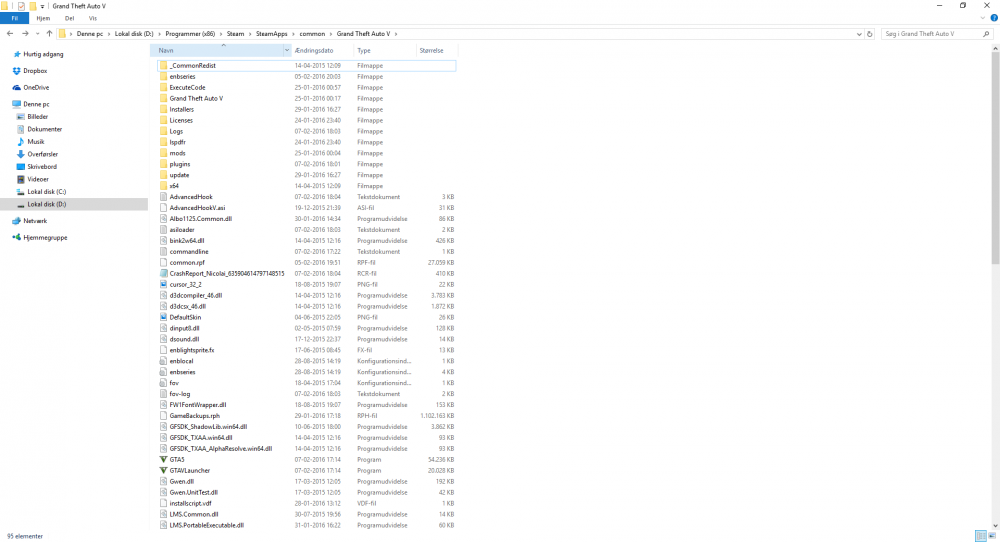1000x542 pixels.
Task: Switch to details view layout icon
Action: click(981, 536)
